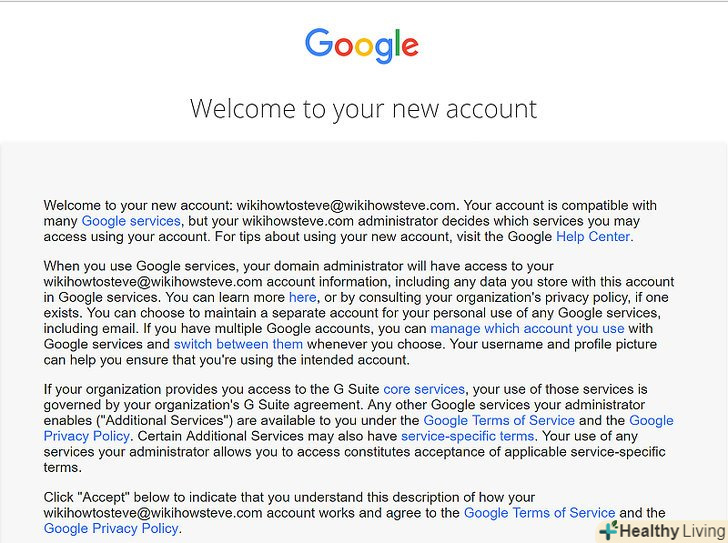Screen dimensions: 728x543
Task: Click the "Welcome to your new account" heading
Action: tap(364, 108)
